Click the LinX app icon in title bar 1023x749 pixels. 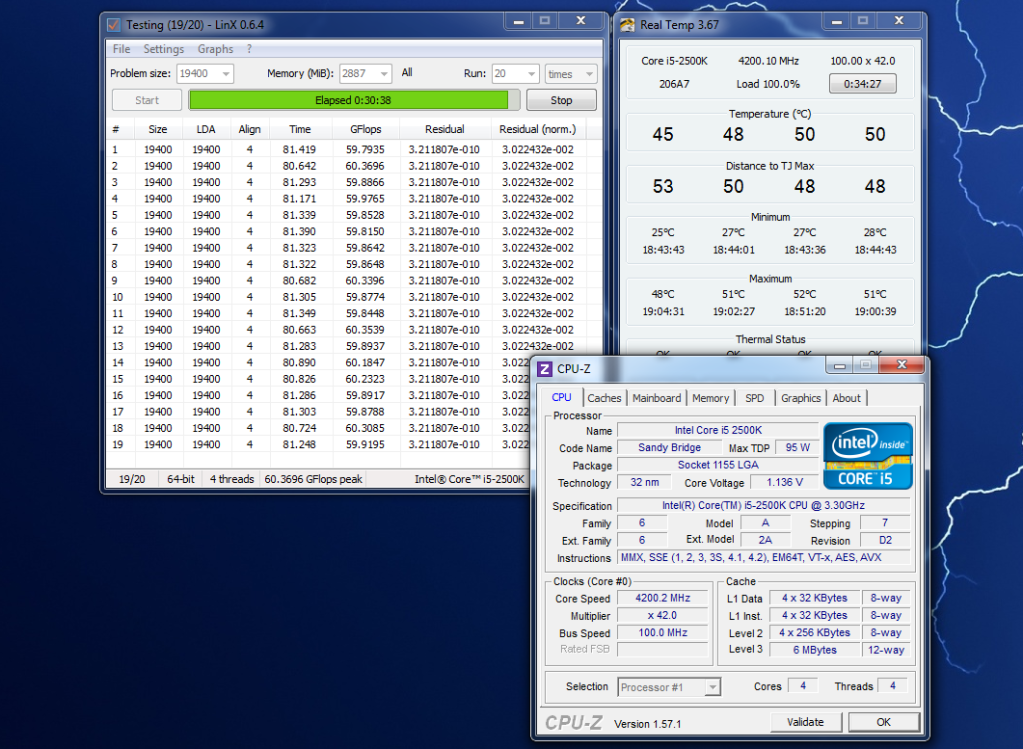point(113,24)
